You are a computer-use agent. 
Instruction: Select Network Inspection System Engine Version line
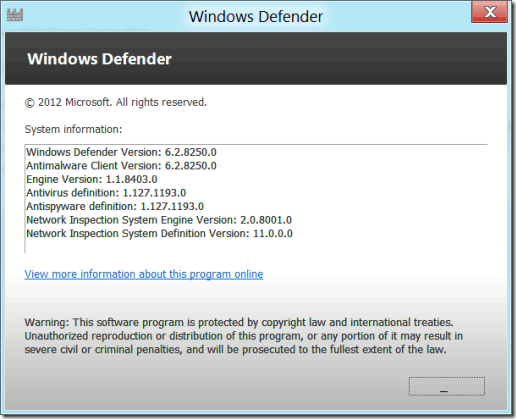(159, 220)
